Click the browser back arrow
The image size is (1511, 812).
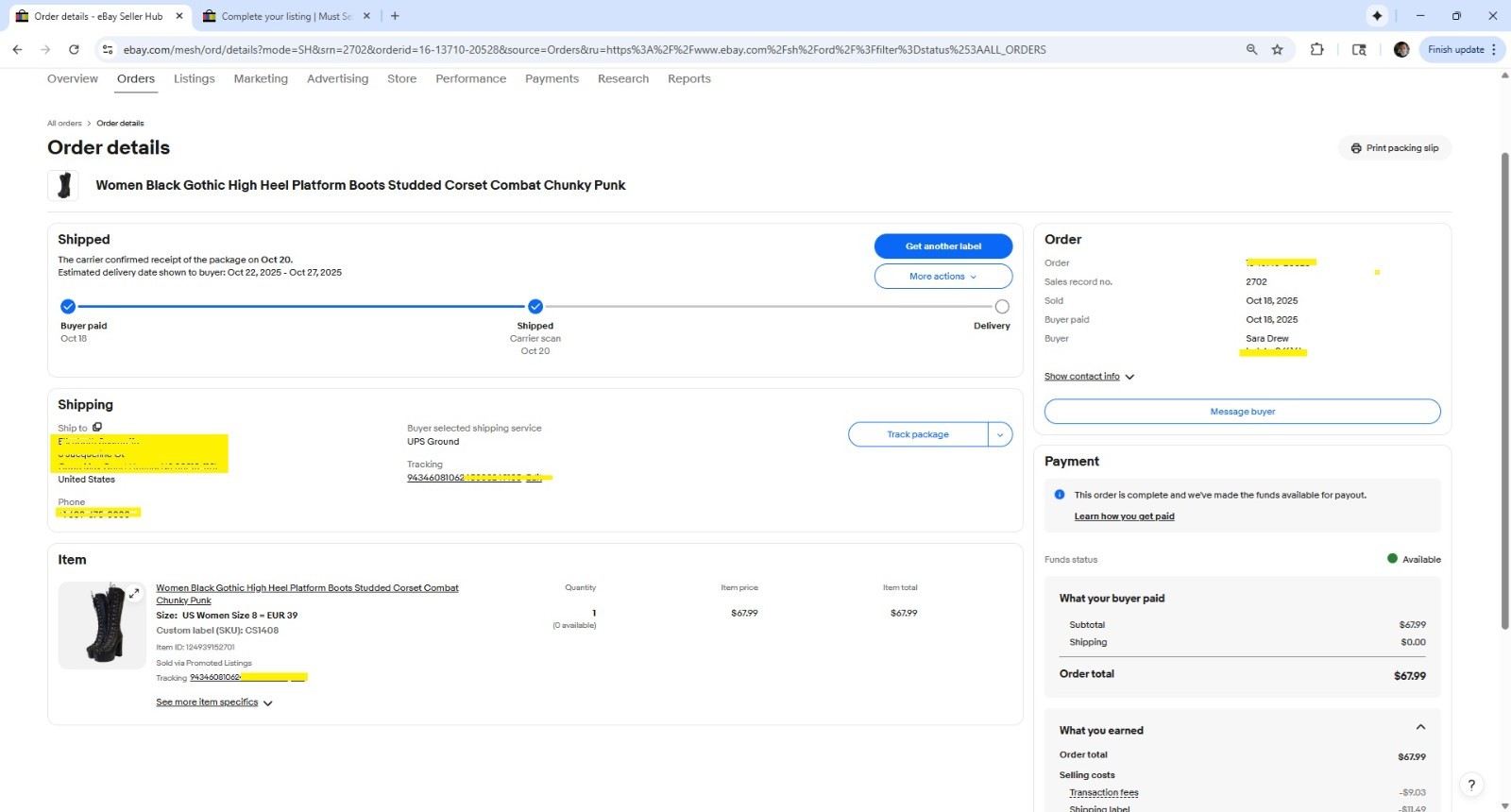[x=17, y=49]
